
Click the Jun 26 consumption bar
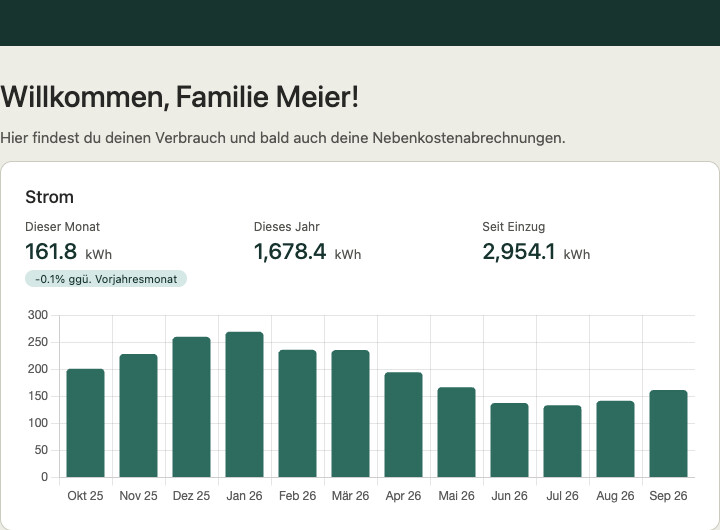click(x=509, y=440)
